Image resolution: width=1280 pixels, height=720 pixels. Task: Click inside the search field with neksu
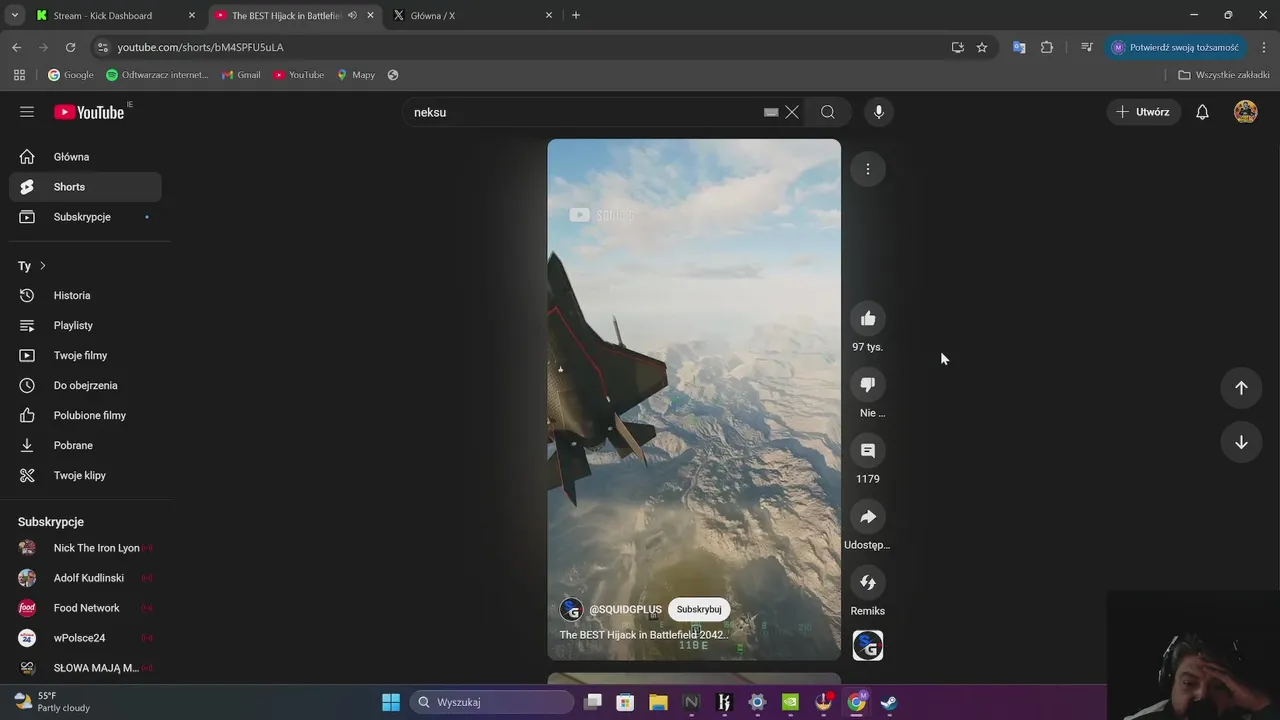(x=585, y=112)
